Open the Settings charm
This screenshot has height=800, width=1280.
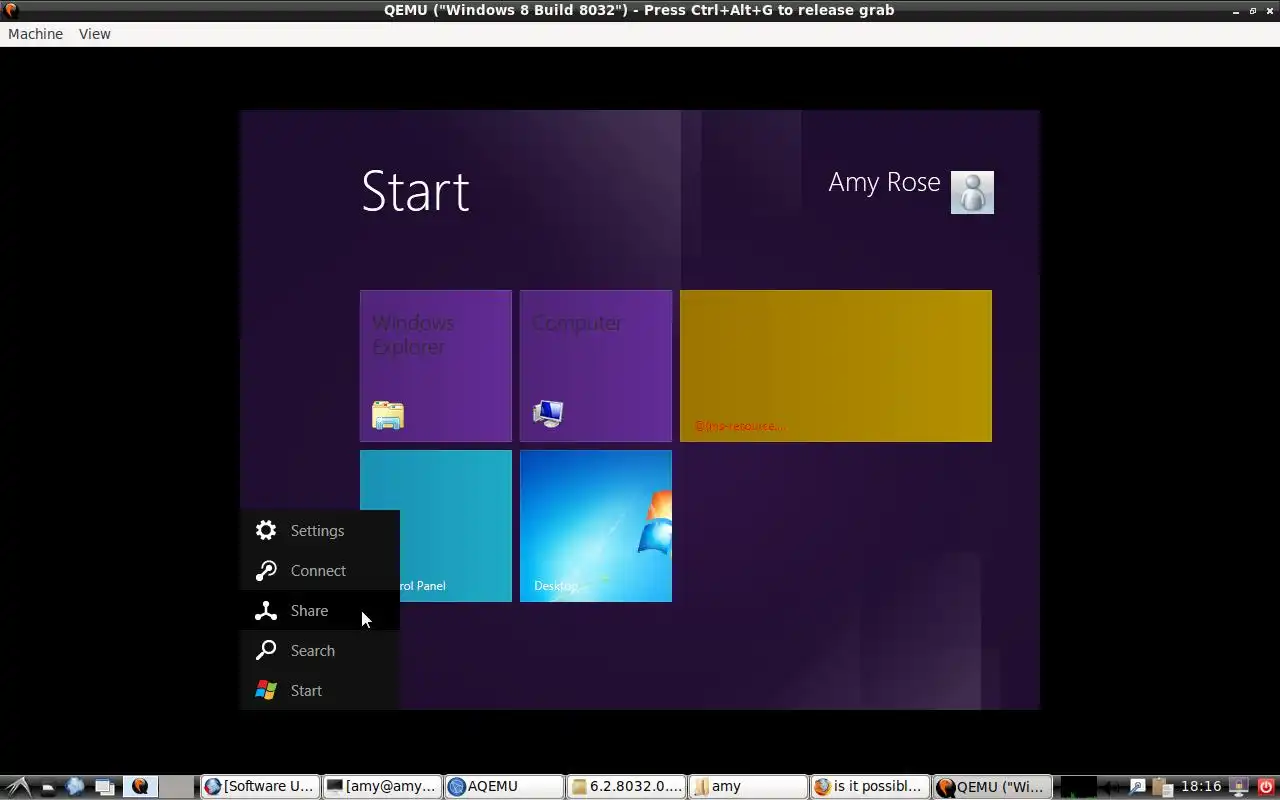[x=320, y=531]
